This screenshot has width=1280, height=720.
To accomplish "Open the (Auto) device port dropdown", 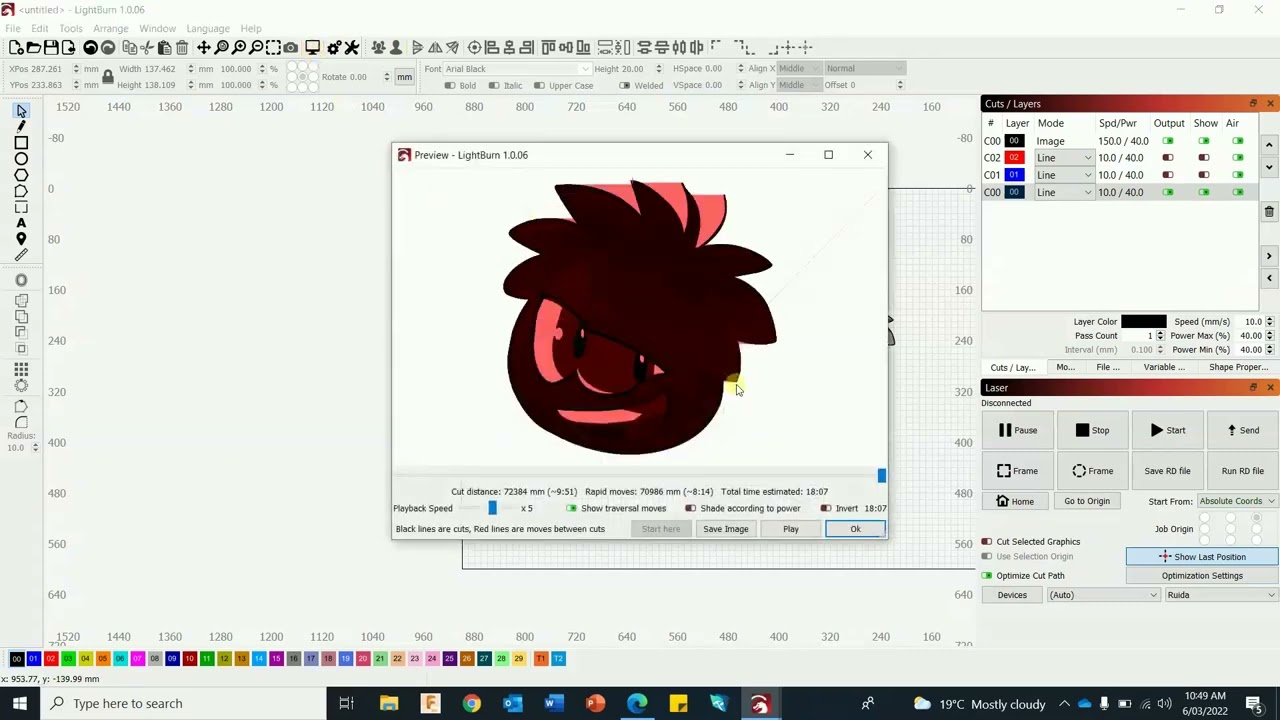I will pyautogui.click(x=1103, y=595).
